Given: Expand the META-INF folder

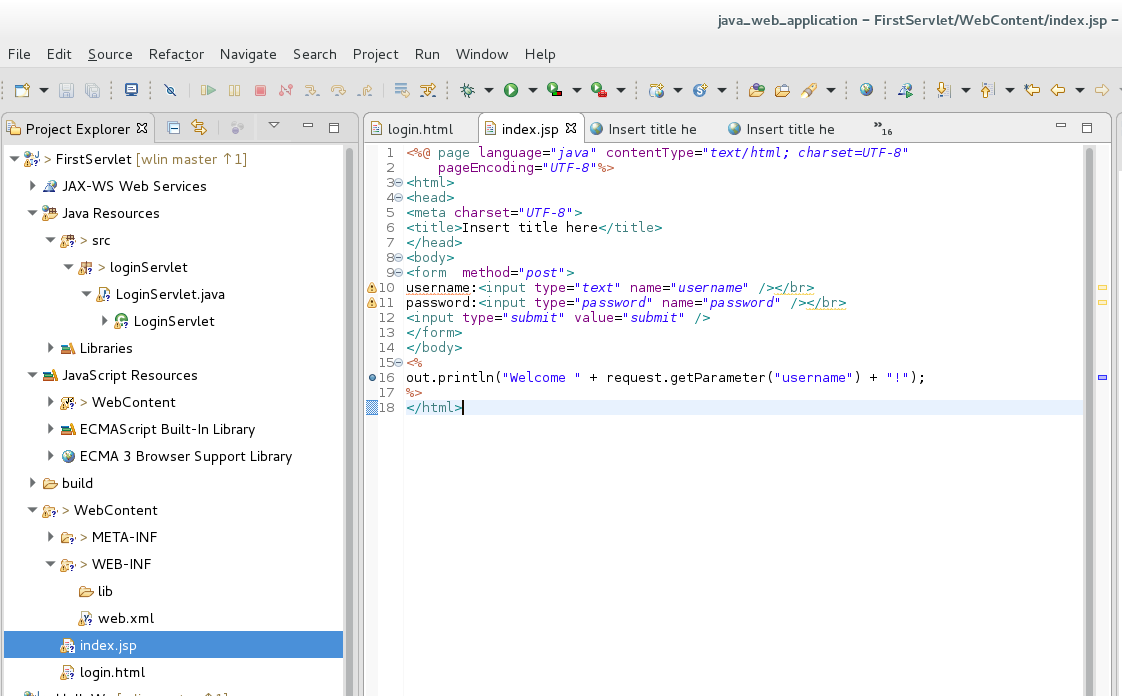Looking at the screenshot, I should [50, 537].
